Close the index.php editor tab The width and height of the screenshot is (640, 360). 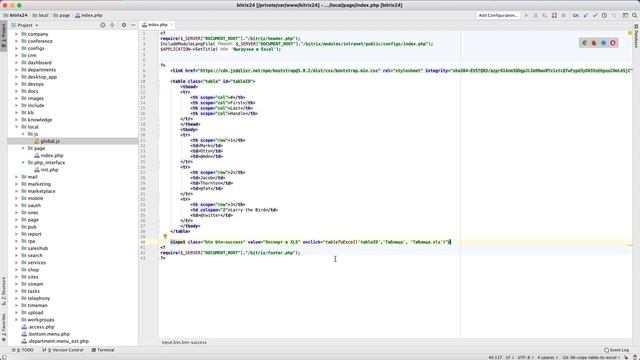pos(171,25)
